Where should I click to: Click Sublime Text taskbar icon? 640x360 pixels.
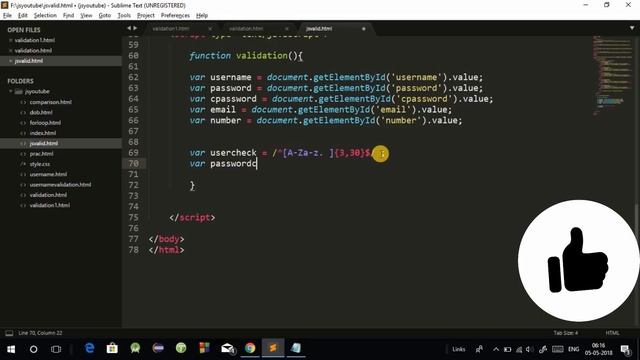[273, 348]
